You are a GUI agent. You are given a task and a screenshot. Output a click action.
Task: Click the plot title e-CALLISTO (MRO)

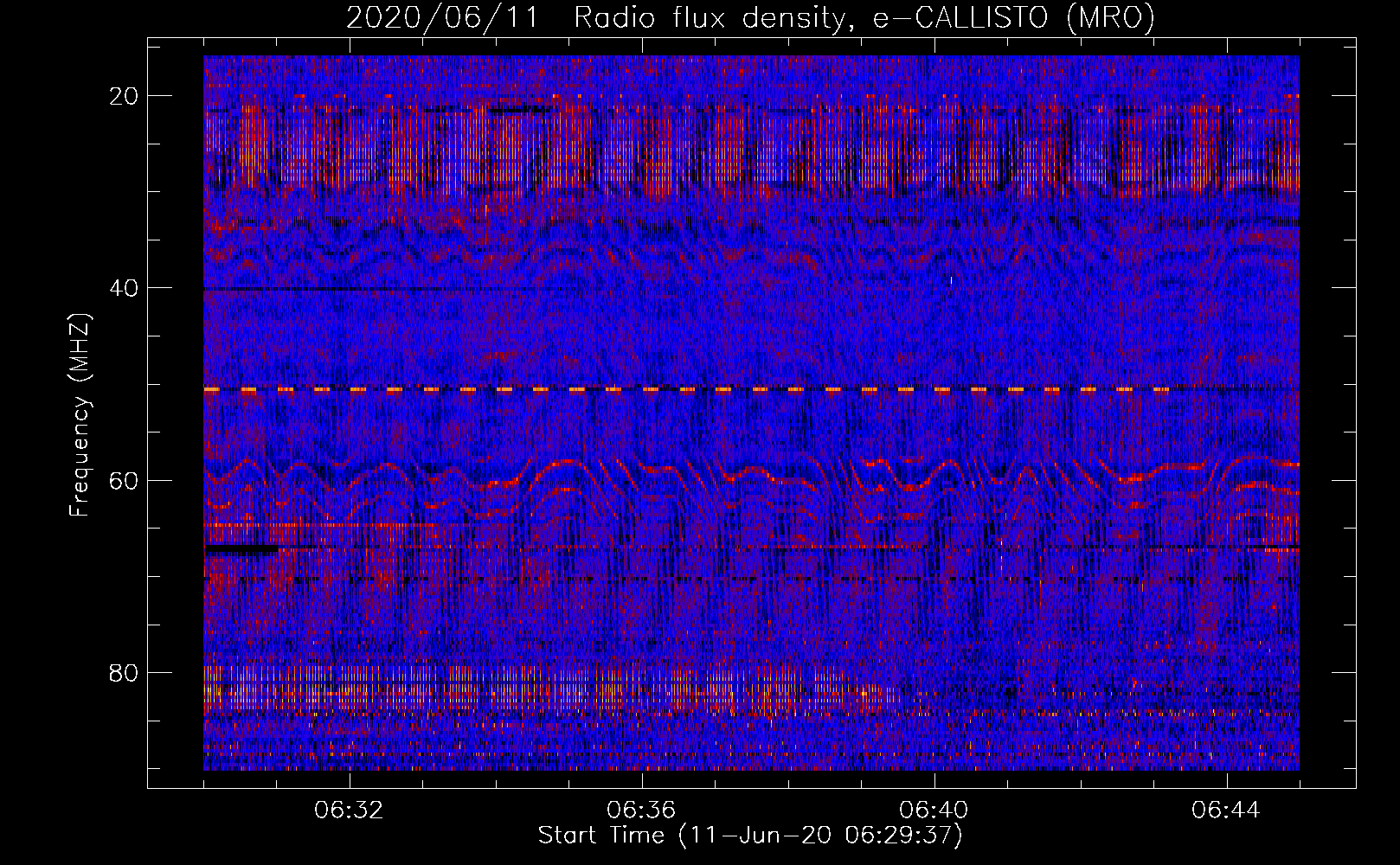[x=1013, y=18]
